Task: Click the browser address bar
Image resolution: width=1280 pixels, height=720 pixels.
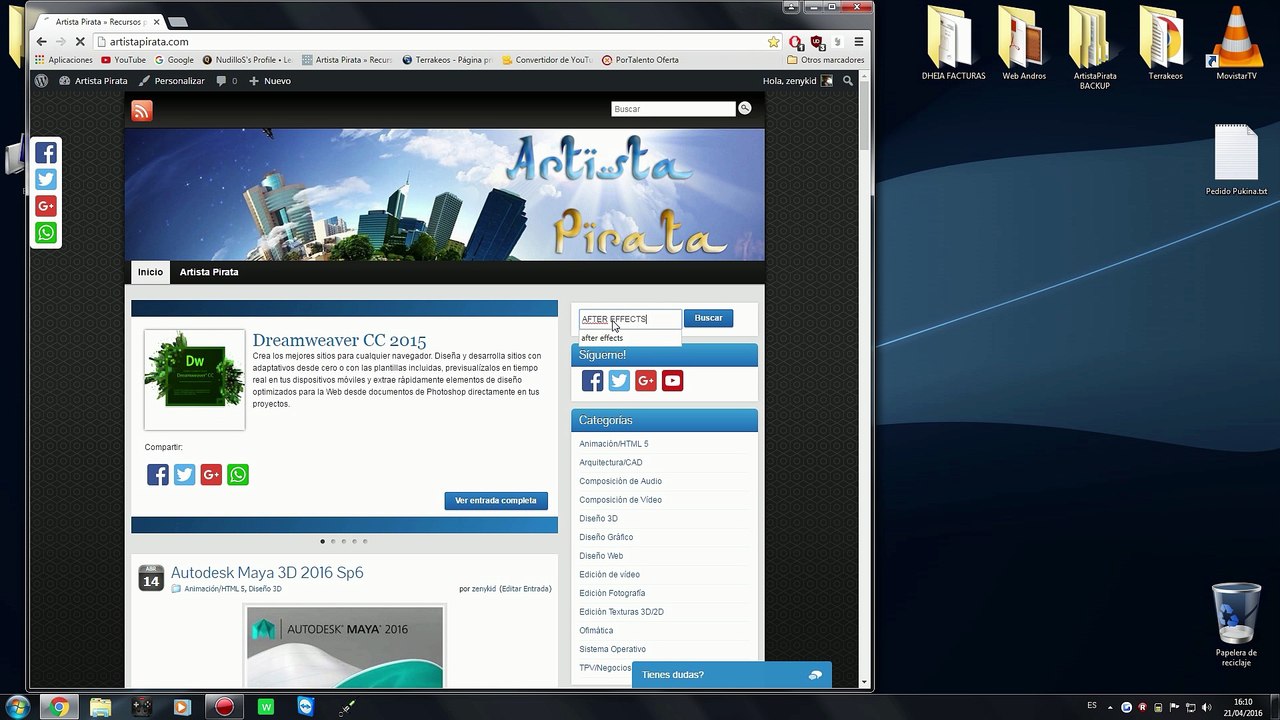Action: coord(430,42)
